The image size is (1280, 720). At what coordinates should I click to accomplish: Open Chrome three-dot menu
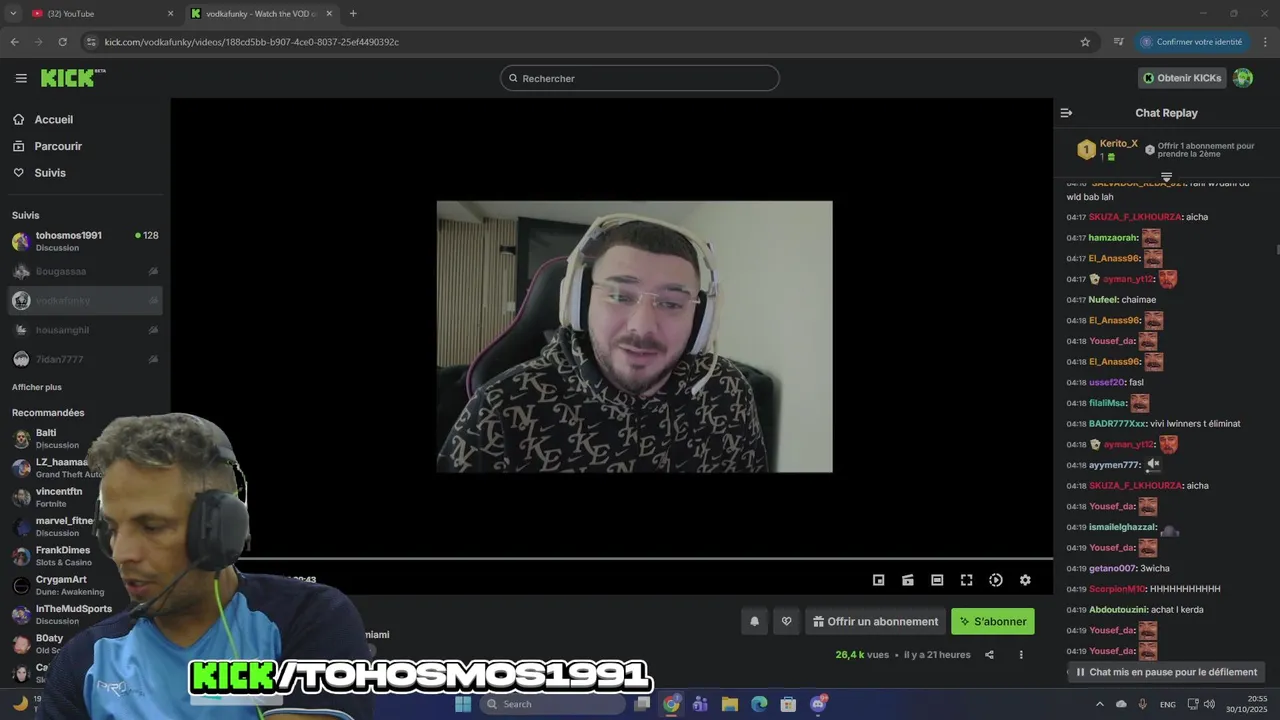1265,42
